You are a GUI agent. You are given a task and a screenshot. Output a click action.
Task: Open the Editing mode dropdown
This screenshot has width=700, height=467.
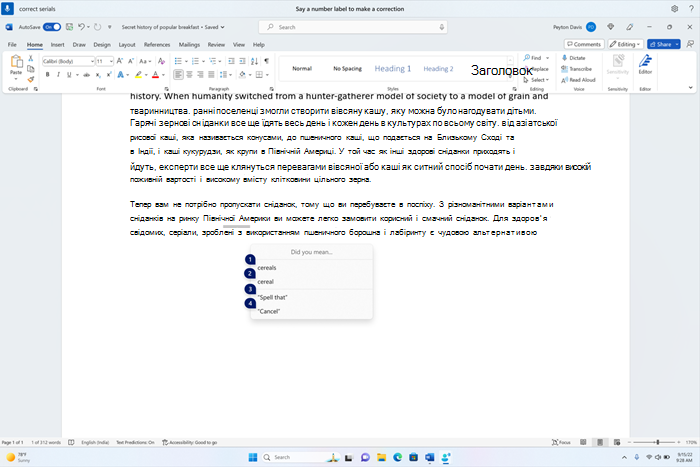point(625,44)
